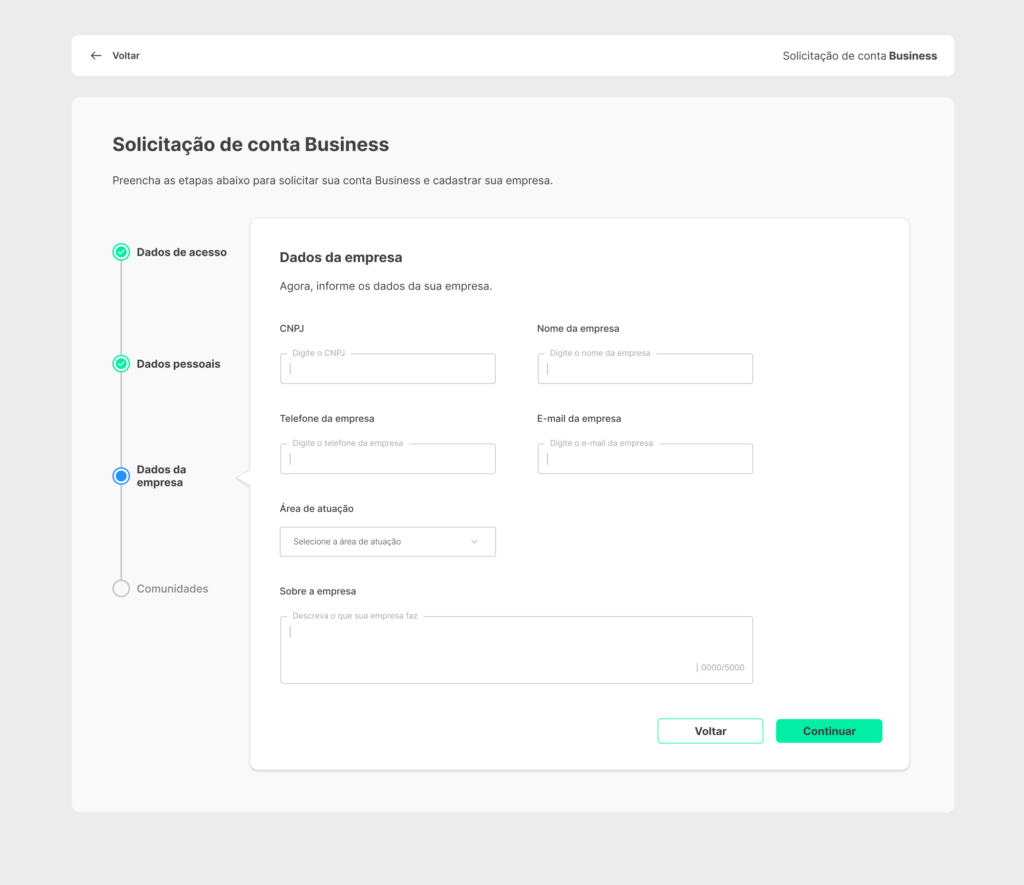This screenshot has height=885, width=1024.
Task: Focus the CNPJ input field
Action: [387, 368]
